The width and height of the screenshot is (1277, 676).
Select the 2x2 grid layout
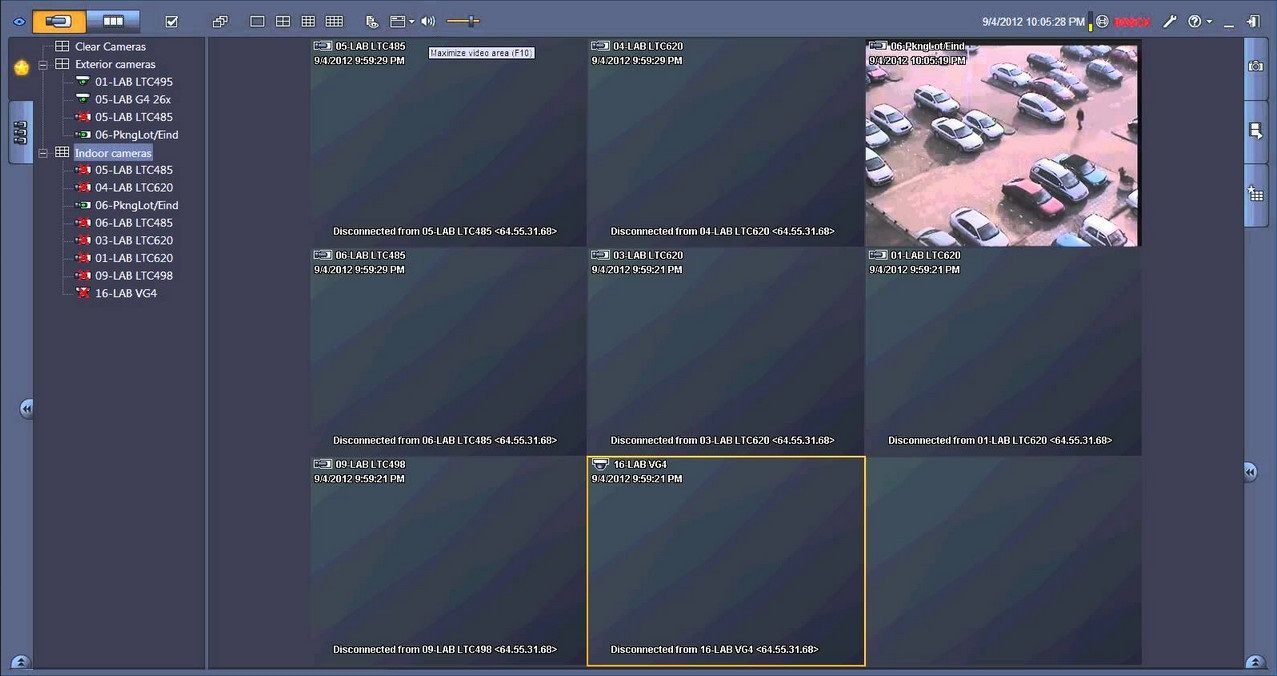[x=283, y=21]
